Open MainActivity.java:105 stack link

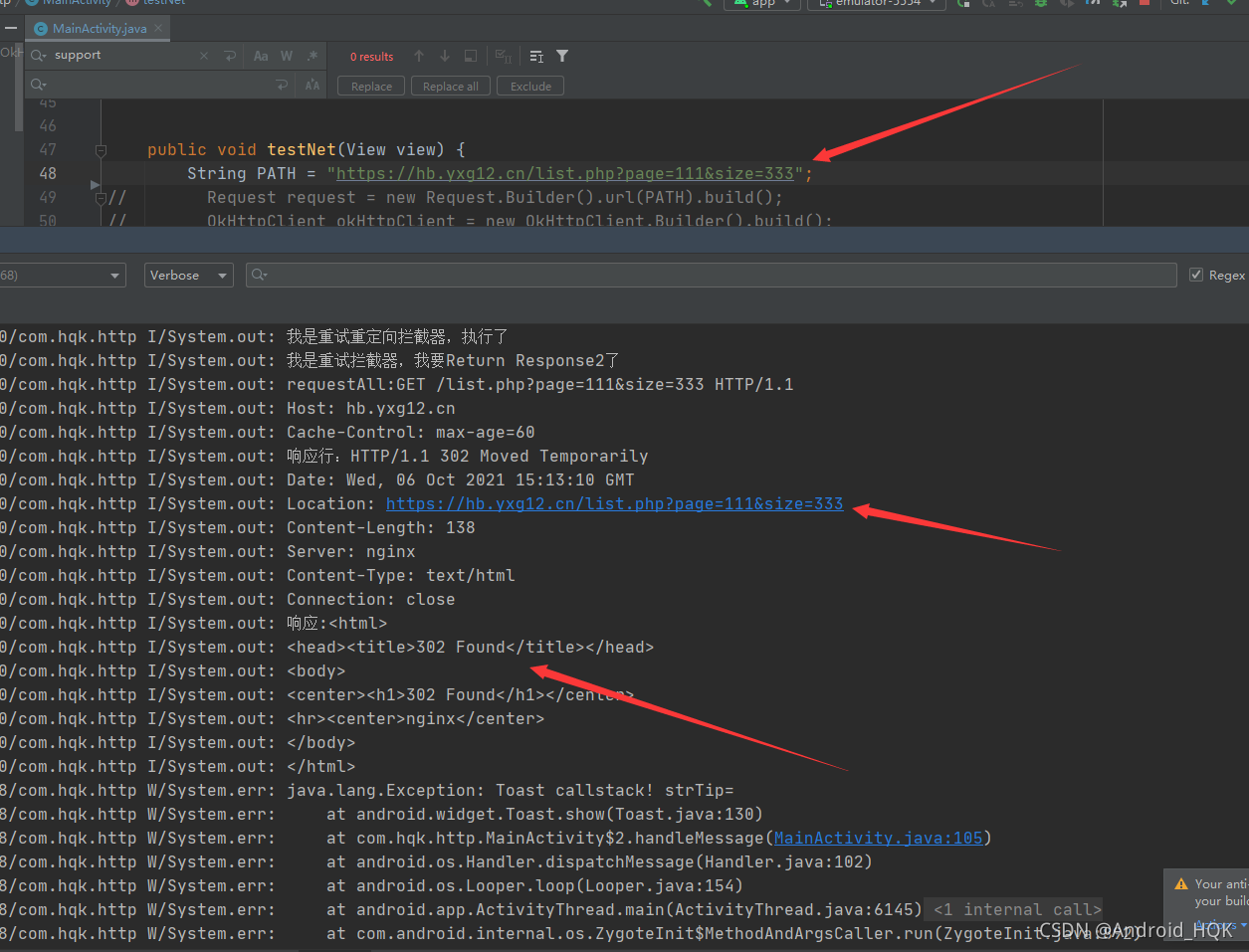pos(878,839)
